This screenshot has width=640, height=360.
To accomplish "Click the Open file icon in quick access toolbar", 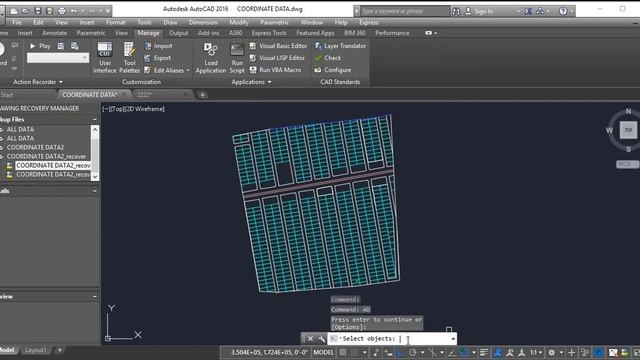I will coord(25,11).
